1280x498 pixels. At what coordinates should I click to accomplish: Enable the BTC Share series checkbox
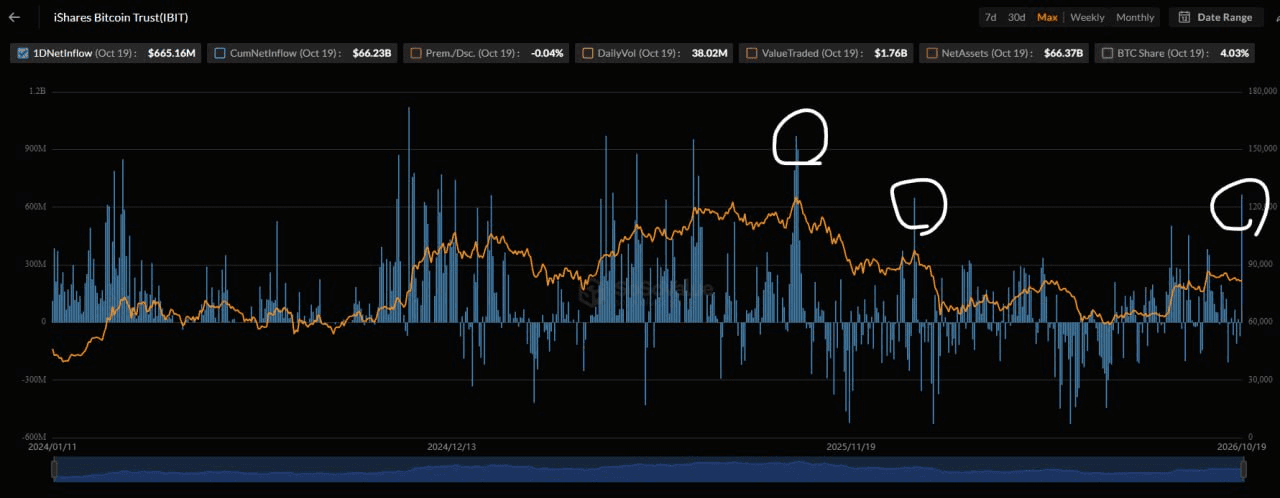(1107, 53)
